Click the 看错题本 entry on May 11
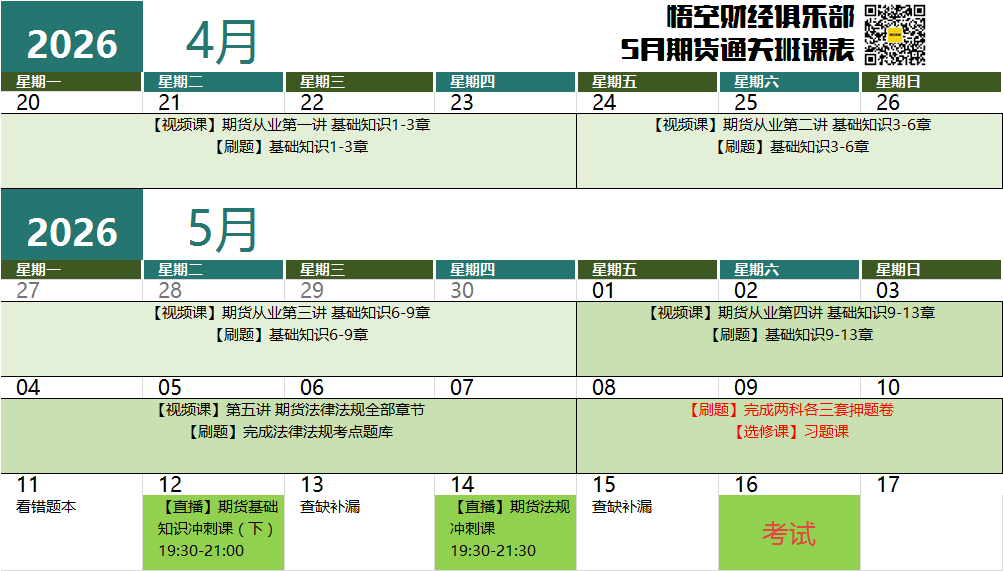Screen dimensions: 1003x571 point(47,507)
